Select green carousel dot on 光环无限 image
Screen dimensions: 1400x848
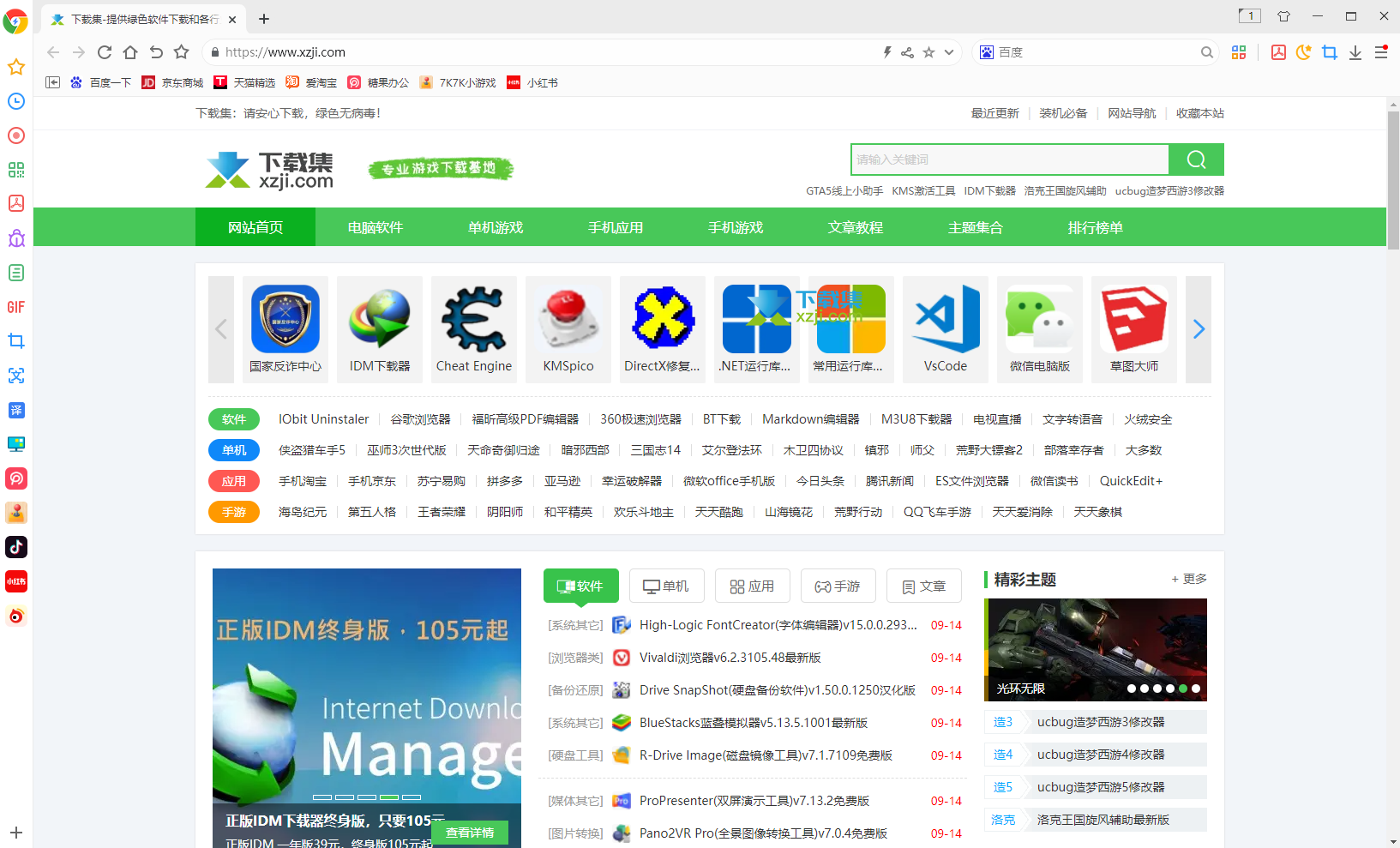[1183, 689]
